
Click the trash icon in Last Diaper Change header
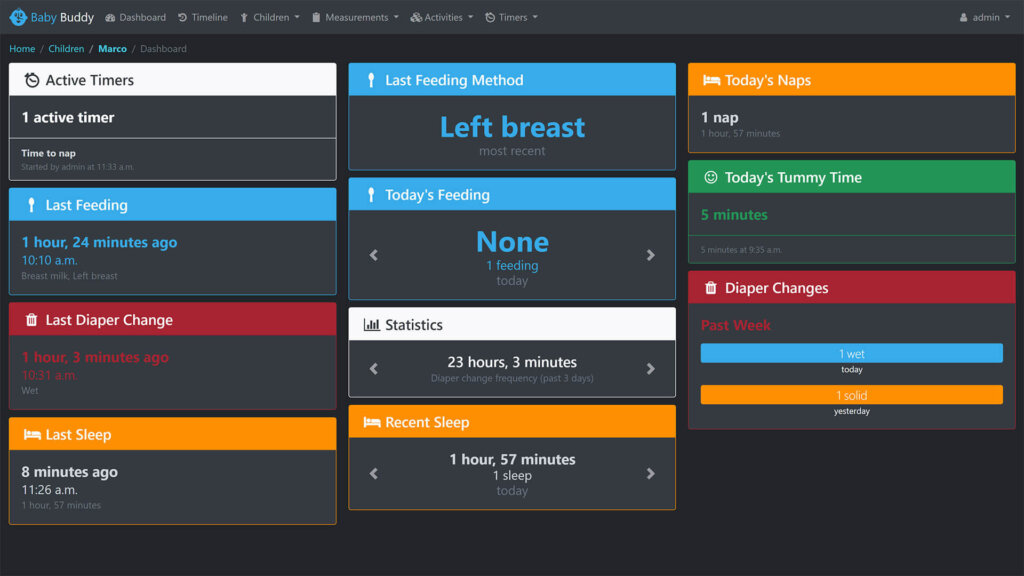tap(31, 320)
